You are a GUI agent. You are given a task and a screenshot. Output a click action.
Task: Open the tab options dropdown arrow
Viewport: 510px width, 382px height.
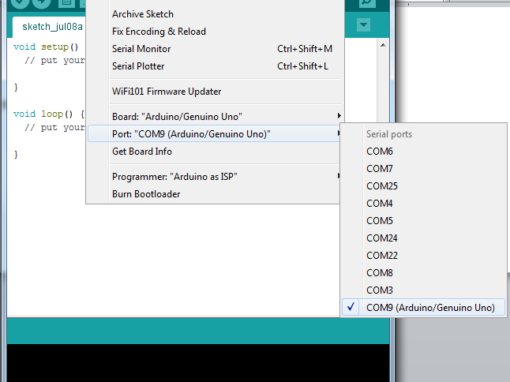363,25
